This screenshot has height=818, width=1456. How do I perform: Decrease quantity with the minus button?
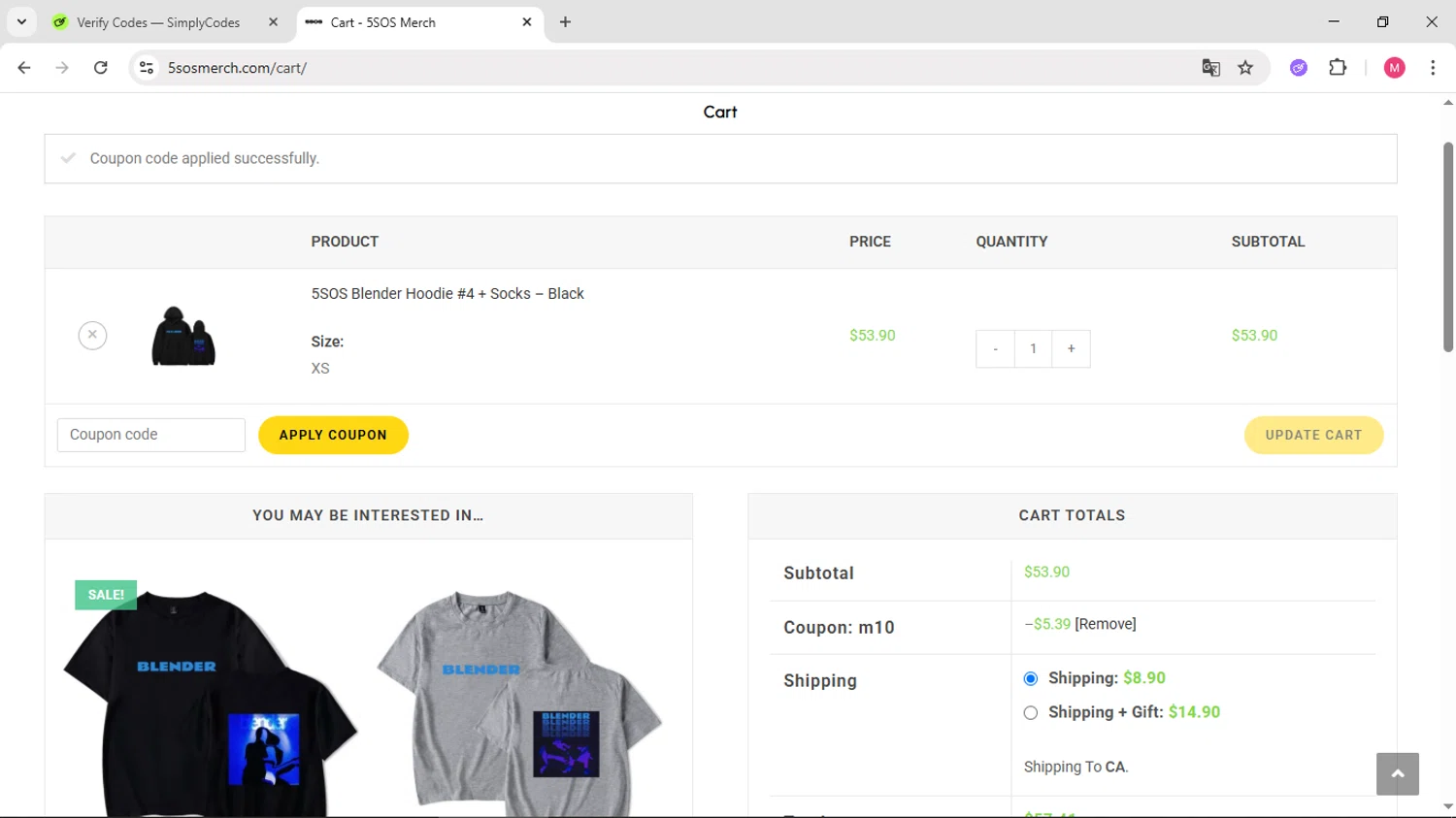[995, 348]
